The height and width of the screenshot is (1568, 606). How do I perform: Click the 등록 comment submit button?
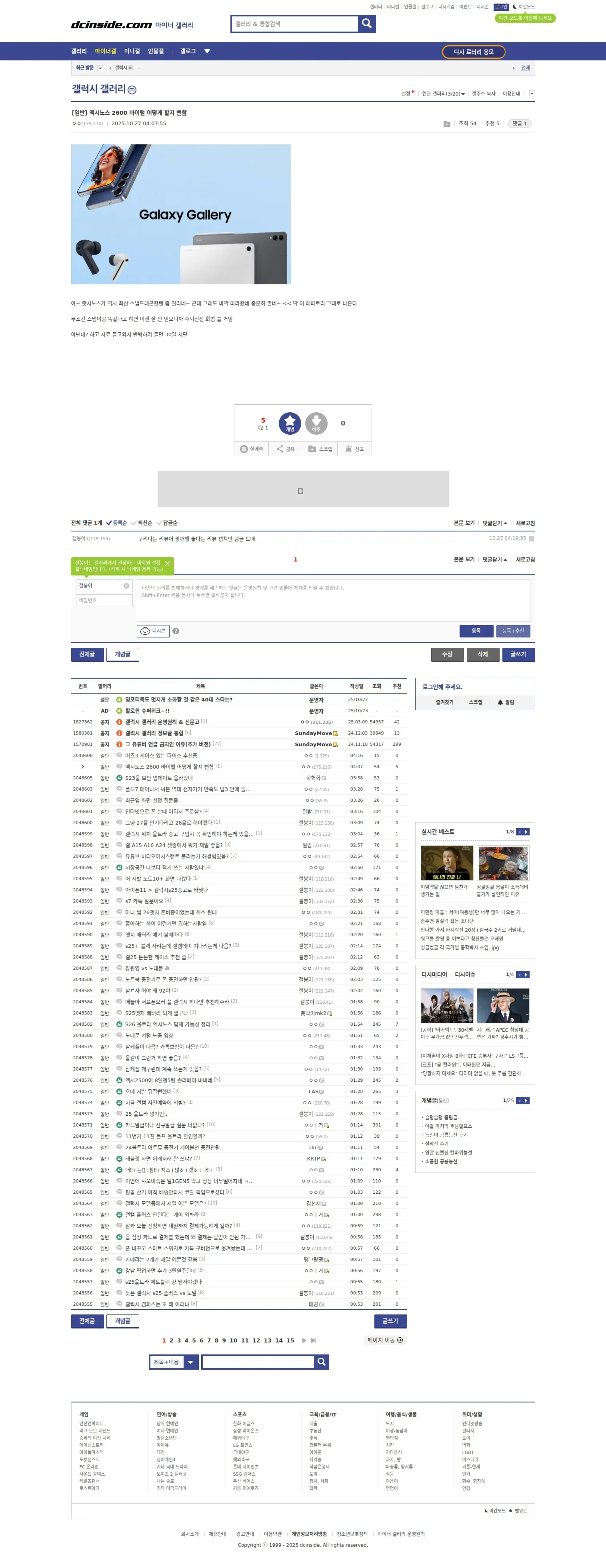476,631
